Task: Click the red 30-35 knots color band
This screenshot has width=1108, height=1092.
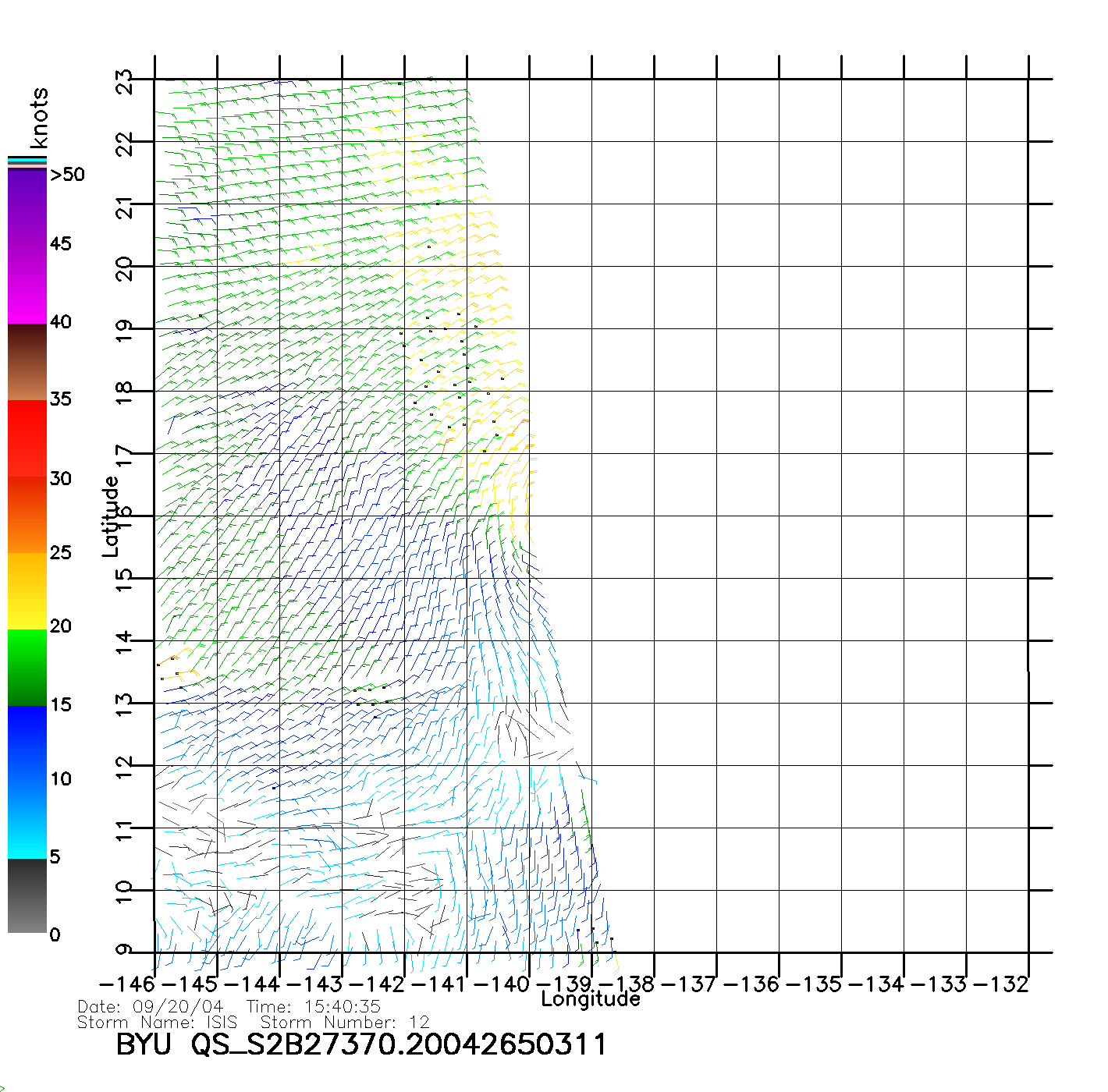Action: (27, 438)
